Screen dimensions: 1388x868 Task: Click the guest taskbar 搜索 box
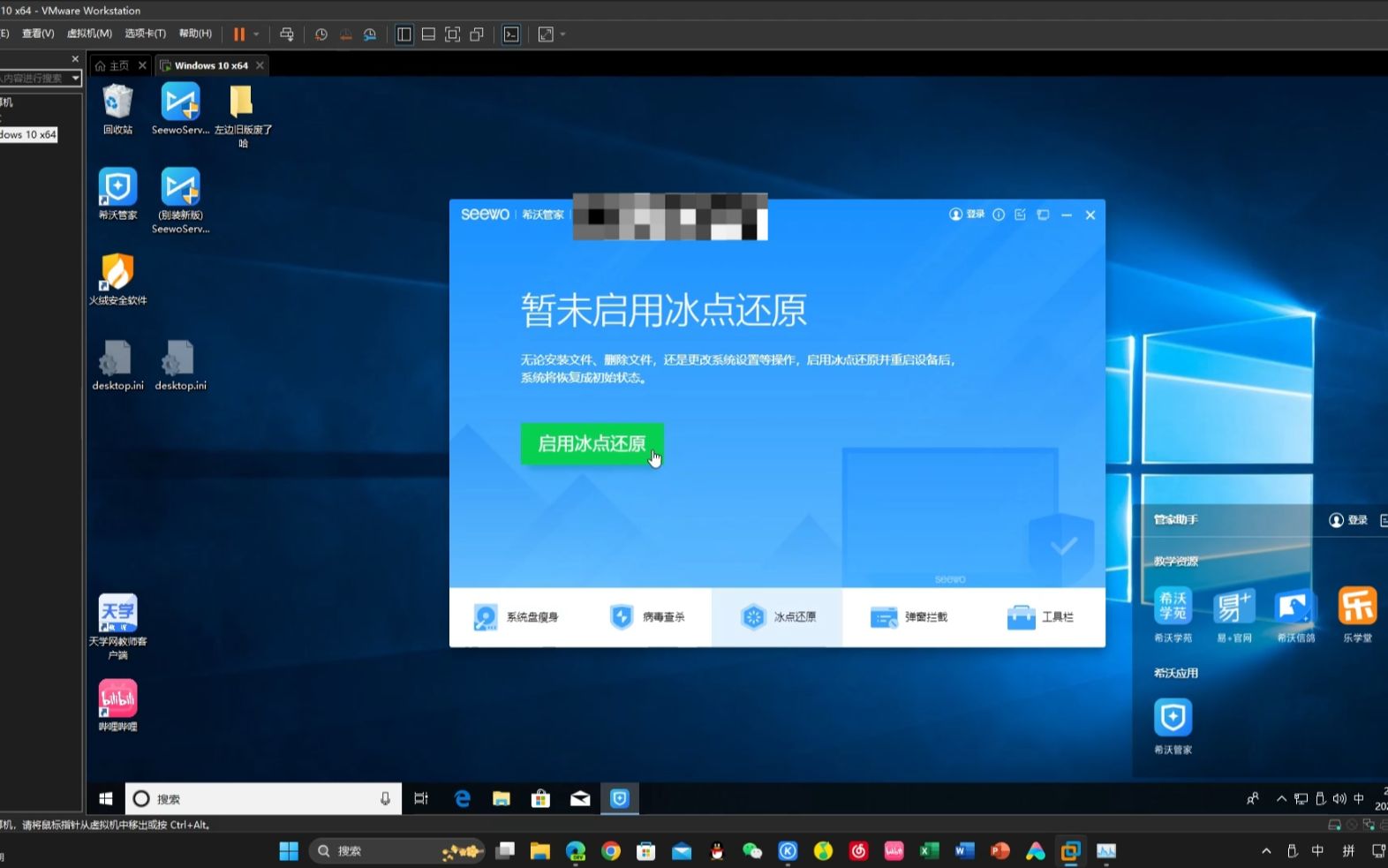(263, 799)
